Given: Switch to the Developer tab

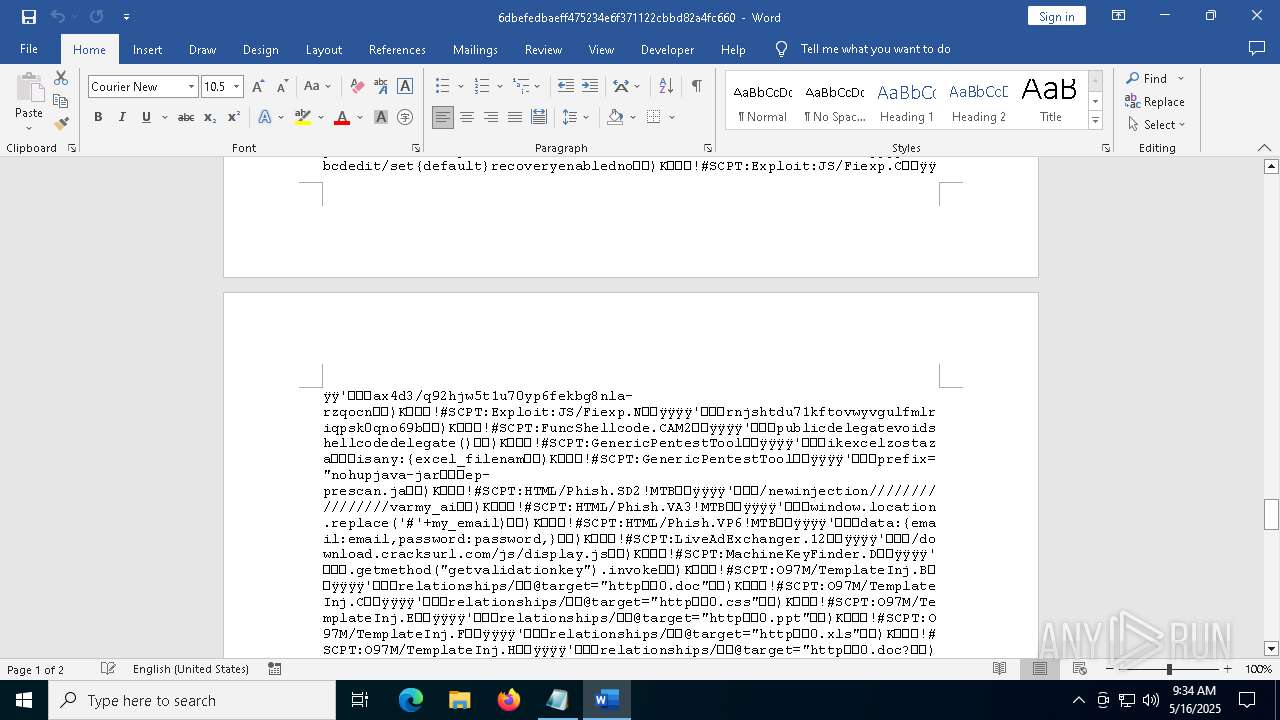Looking at the screenshot, I should click(x=667, y=49).
